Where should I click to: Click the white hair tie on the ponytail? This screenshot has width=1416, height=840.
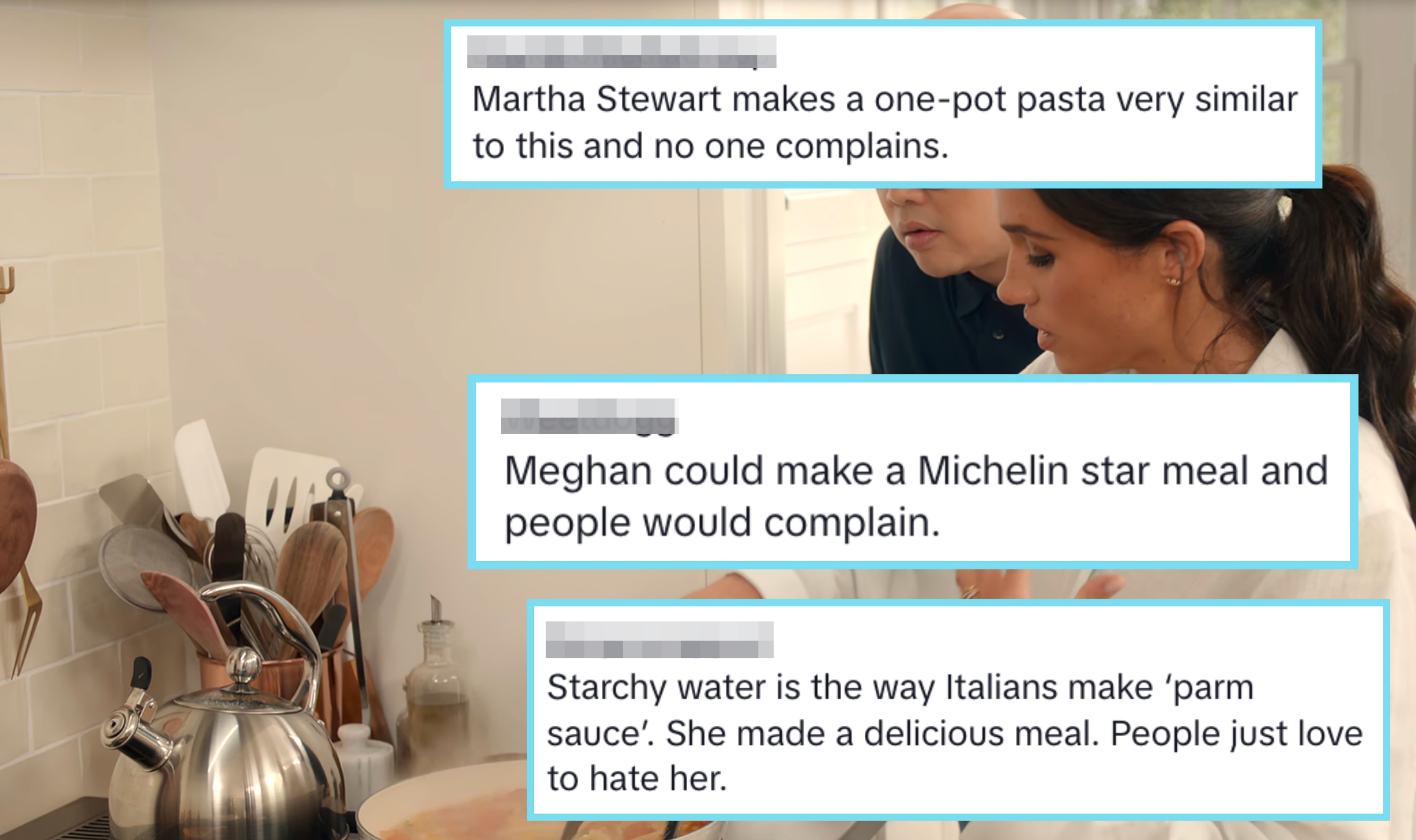coord(1285,207)
